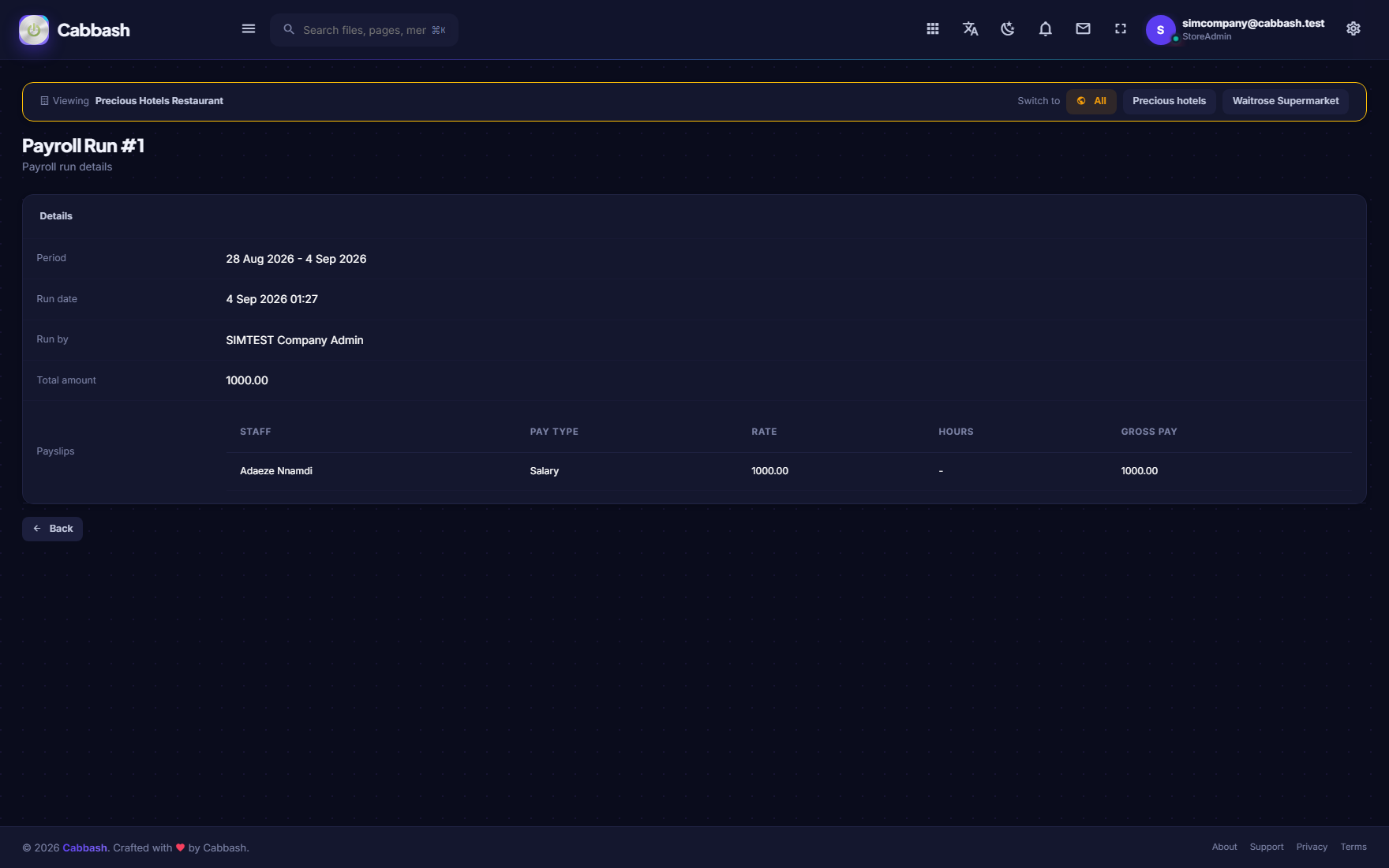The height and width of the screenshot is (868, 1389).
Task: Go Back to payroll runs
Action: pyautogui.click(x=52, y=529)
